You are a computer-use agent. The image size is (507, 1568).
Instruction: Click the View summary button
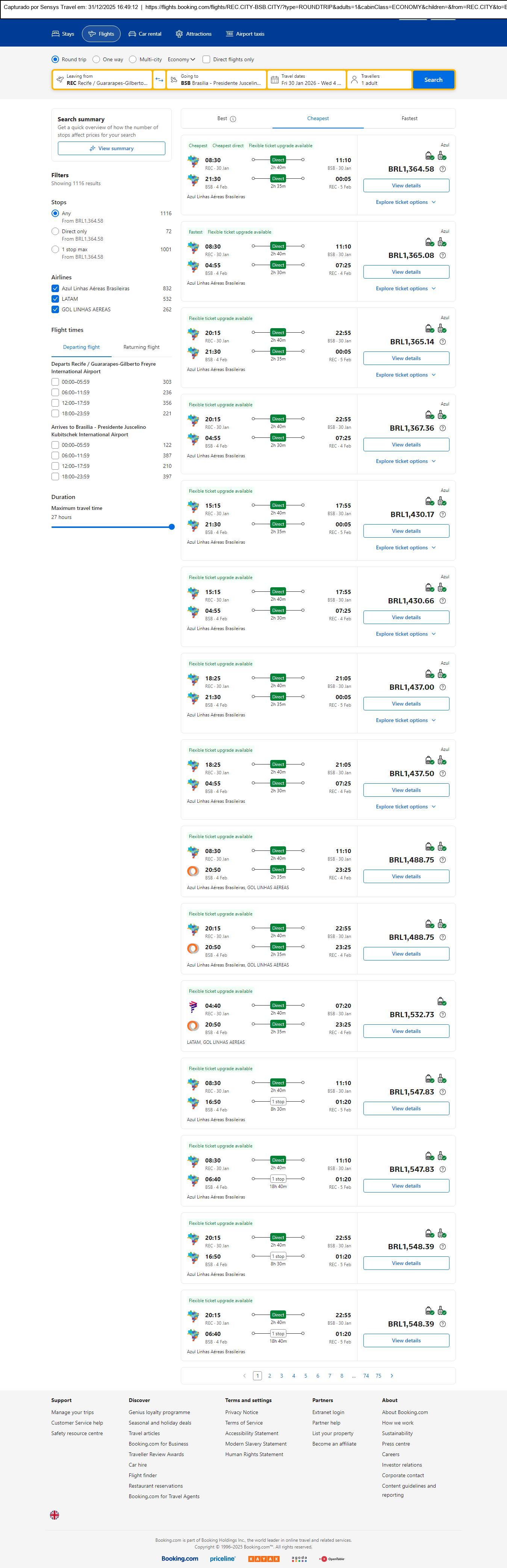(x=112, y=149)
